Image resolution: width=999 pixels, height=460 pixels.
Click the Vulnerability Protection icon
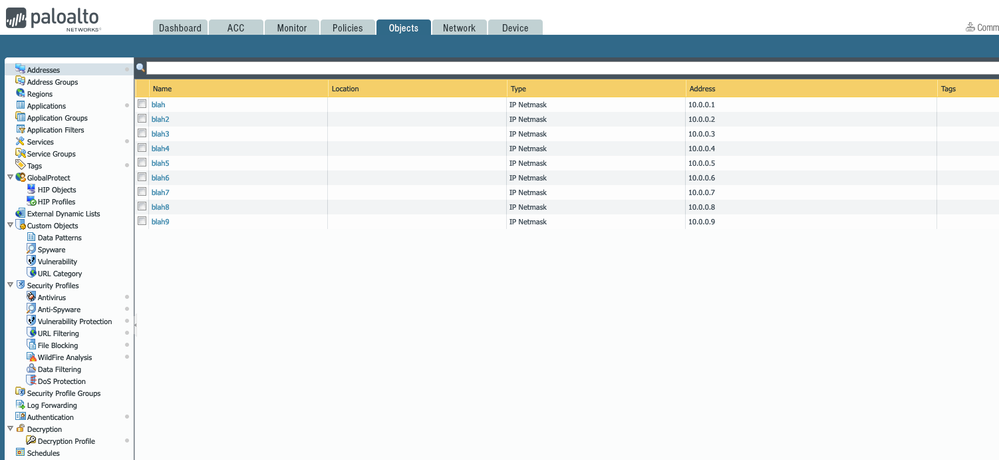[x=31, y=321]
